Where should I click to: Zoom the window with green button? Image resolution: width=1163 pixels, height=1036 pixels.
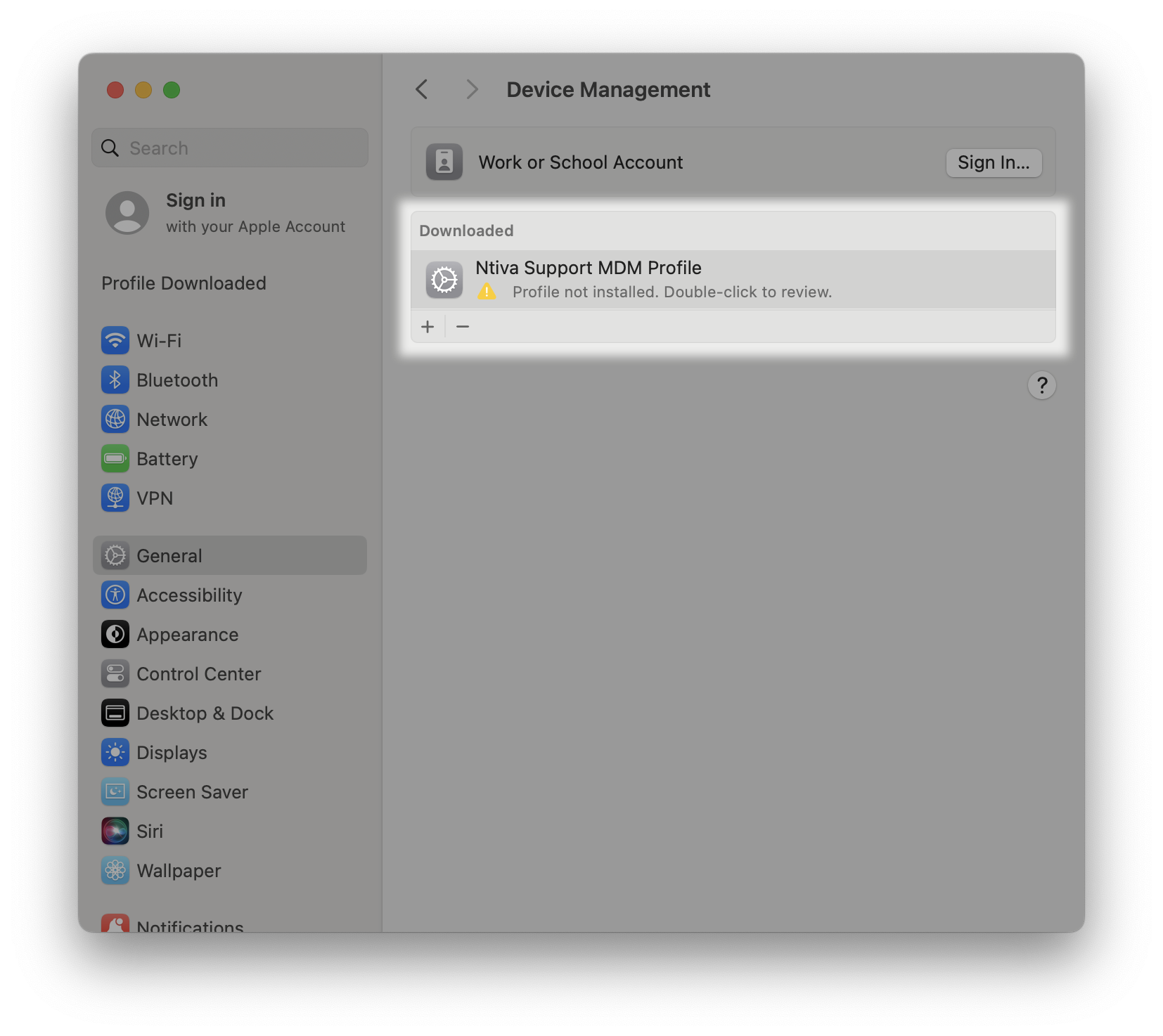pyautogui.click(x=172, y=90)
